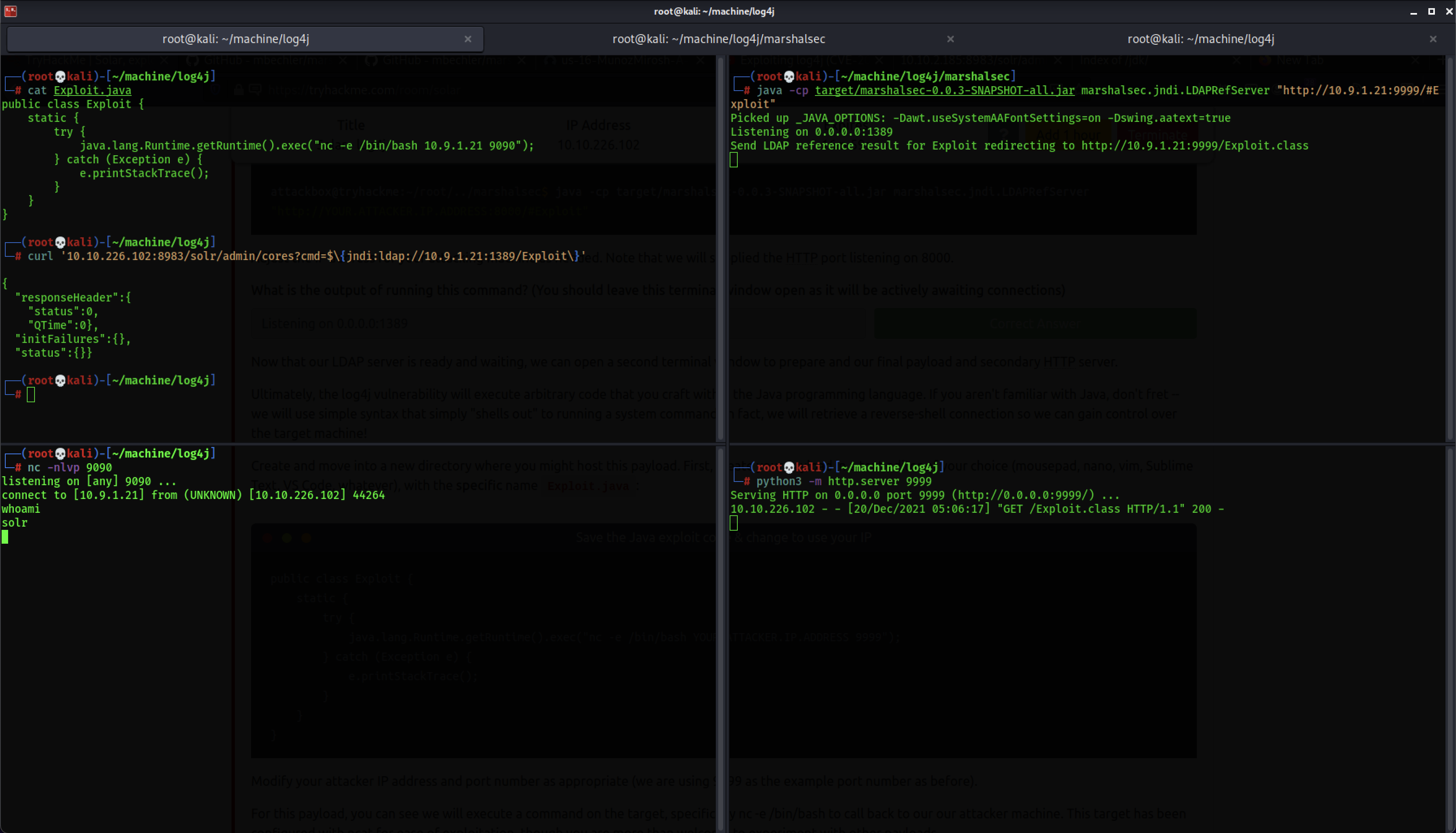Close the rightmost ~/machine/log4j tab
The height and width of the screenshot is (833, 1456).
(1432, 39)
